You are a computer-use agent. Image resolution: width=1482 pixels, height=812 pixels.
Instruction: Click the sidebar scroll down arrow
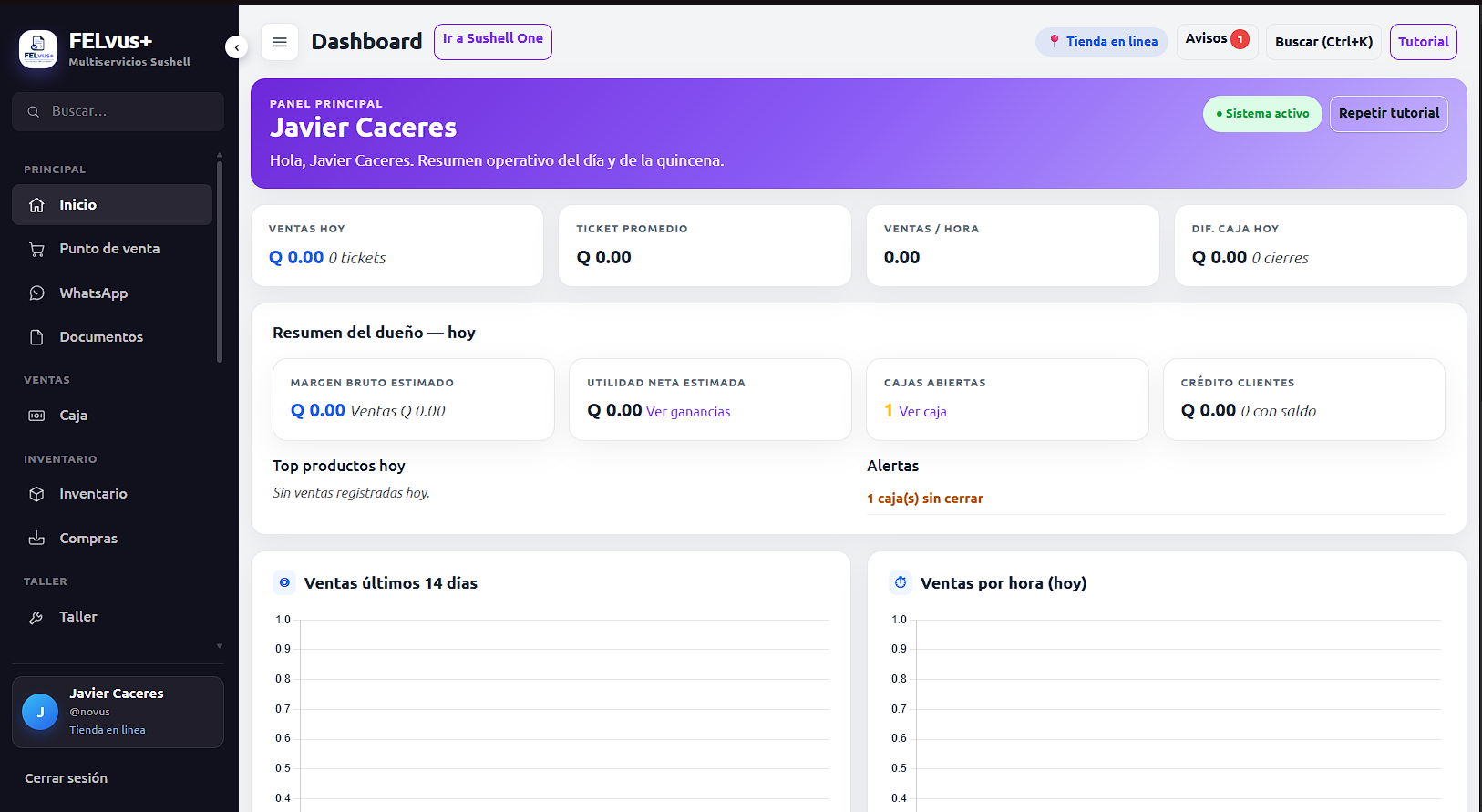220,646
